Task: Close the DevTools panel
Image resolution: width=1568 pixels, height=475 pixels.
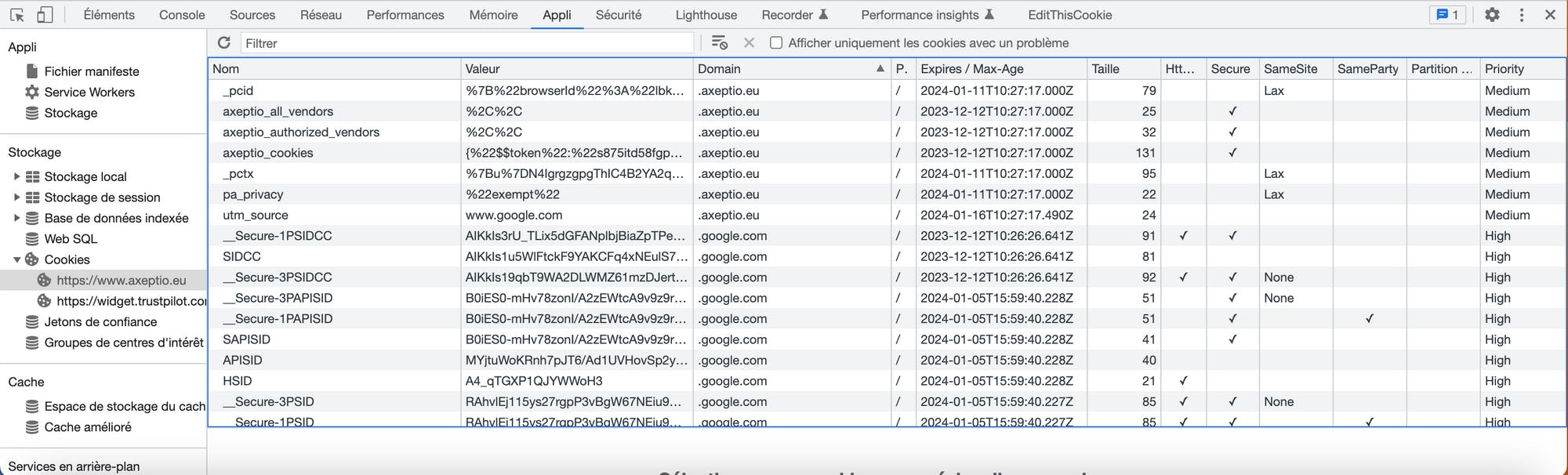Action: pyautogui.click(x=1550, y=15)
